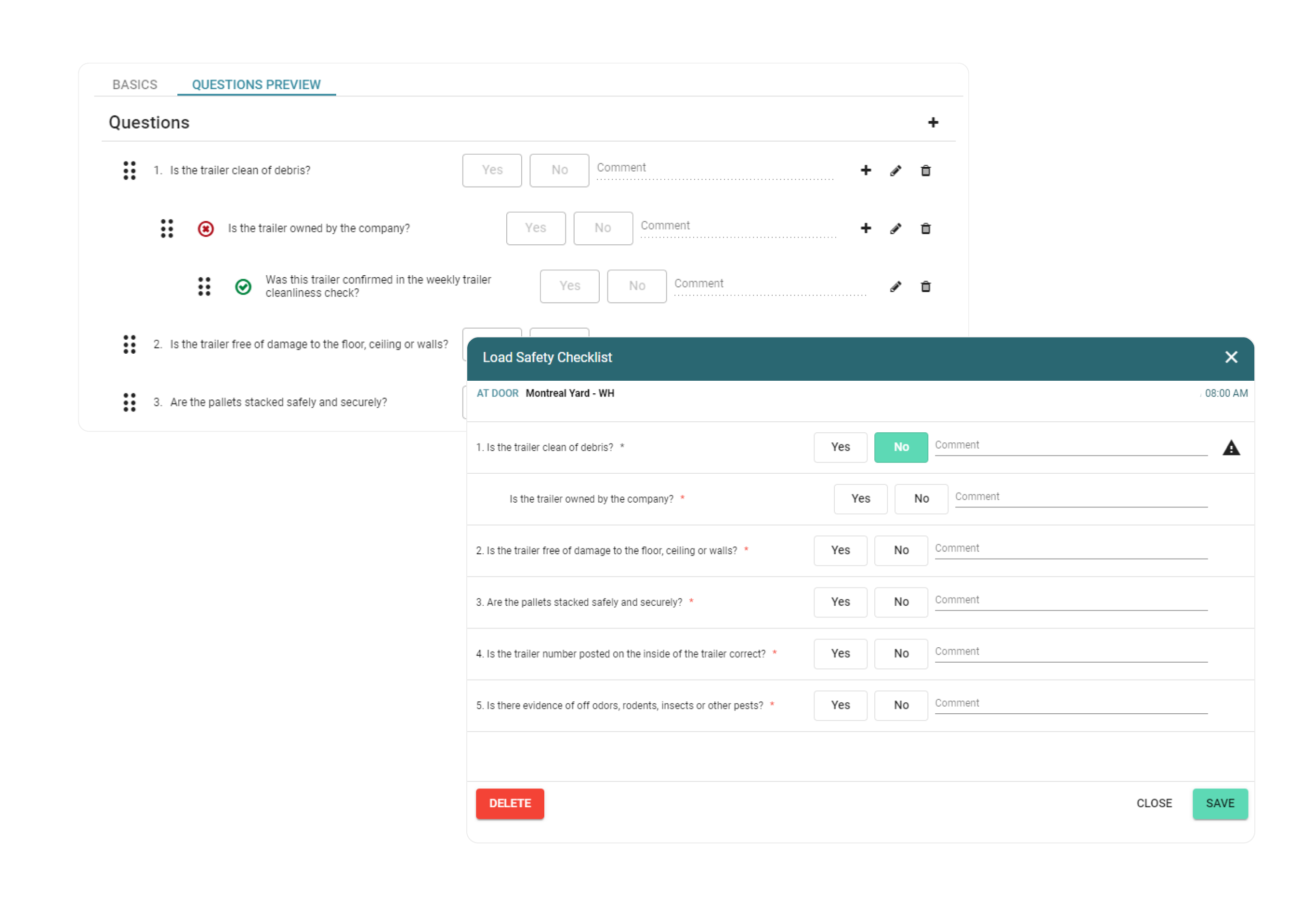Edit the weekly trailer cleanliness check question
Image resolution: width=1316 pixels, height=908 pixels.
896,286
